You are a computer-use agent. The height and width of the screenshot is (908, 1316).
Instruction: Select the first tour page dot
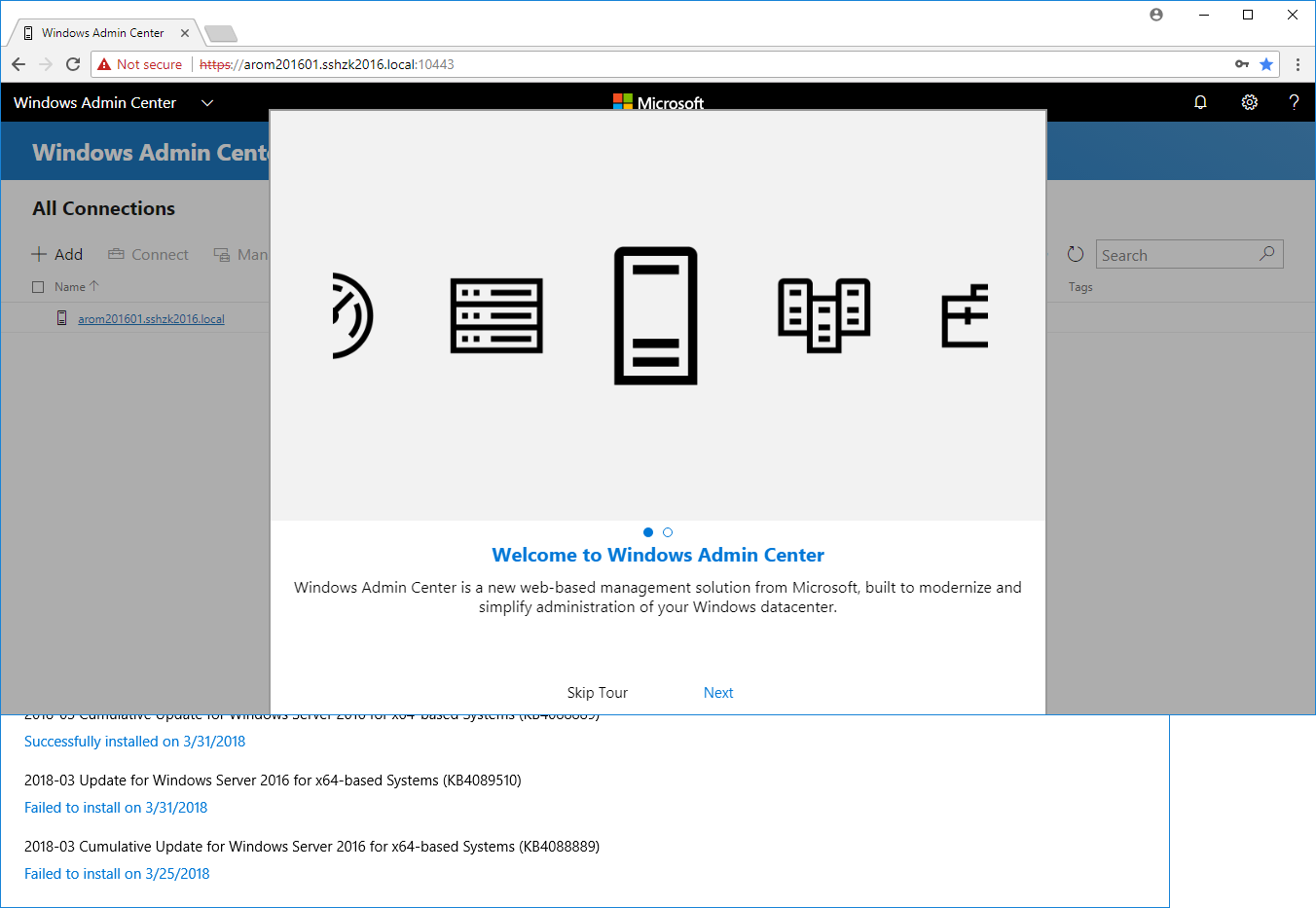(x=648, y=532)
